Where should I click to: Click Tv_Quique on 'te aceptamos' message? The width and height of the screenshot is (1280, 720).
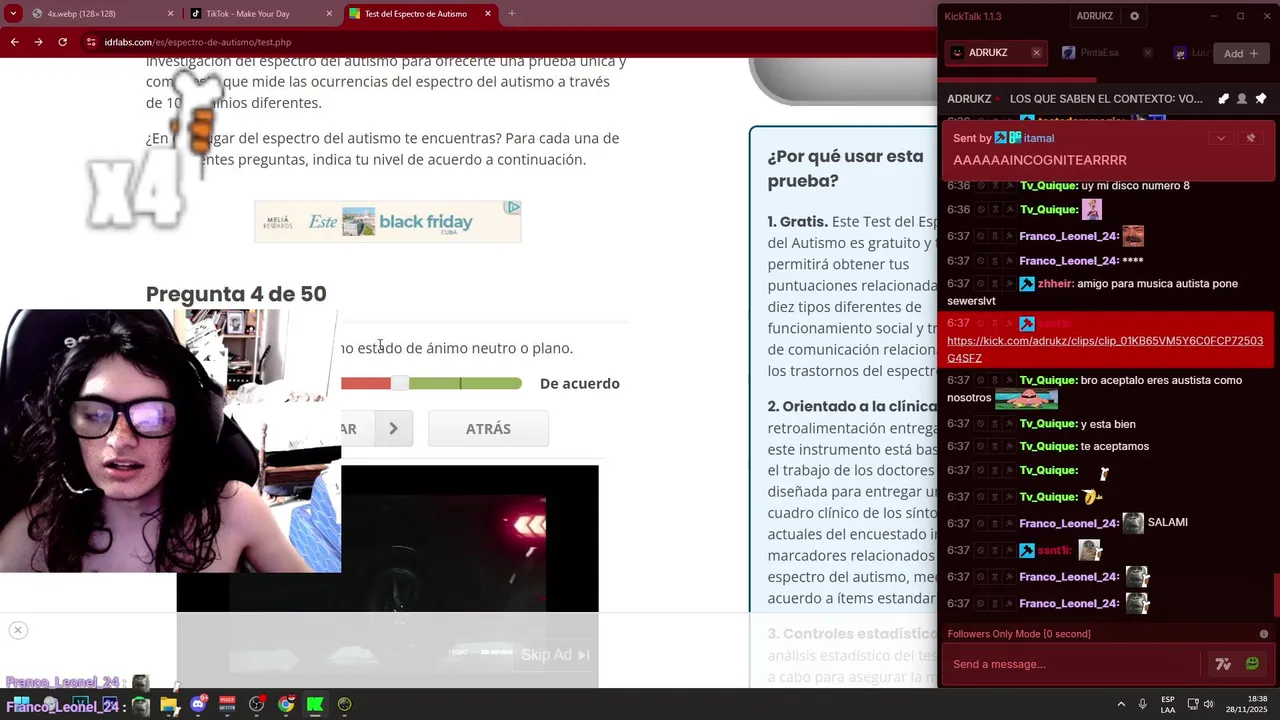click(x=1048, y=446)
